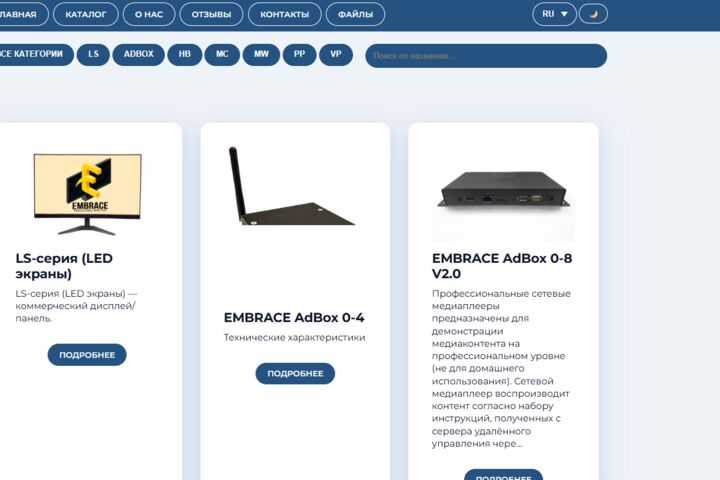Go to the О нас page
Screen dimensions: 720x480
(x=149, y=14)
